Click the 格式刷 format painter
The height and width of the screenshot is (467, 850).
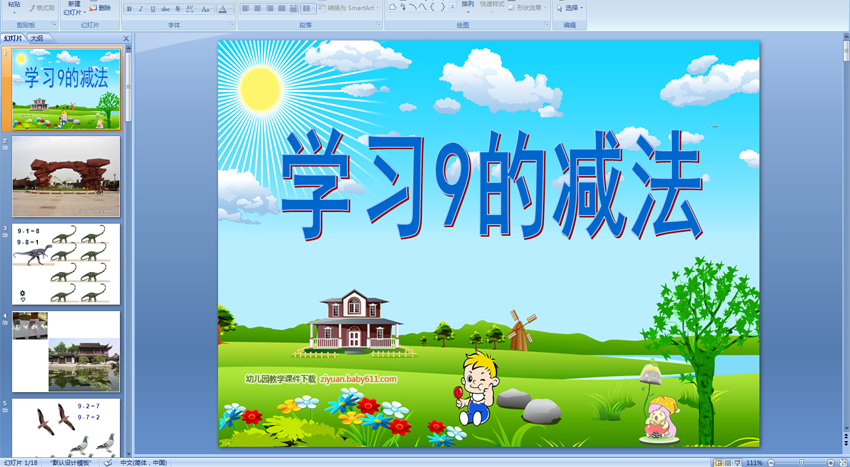point(42,8)
